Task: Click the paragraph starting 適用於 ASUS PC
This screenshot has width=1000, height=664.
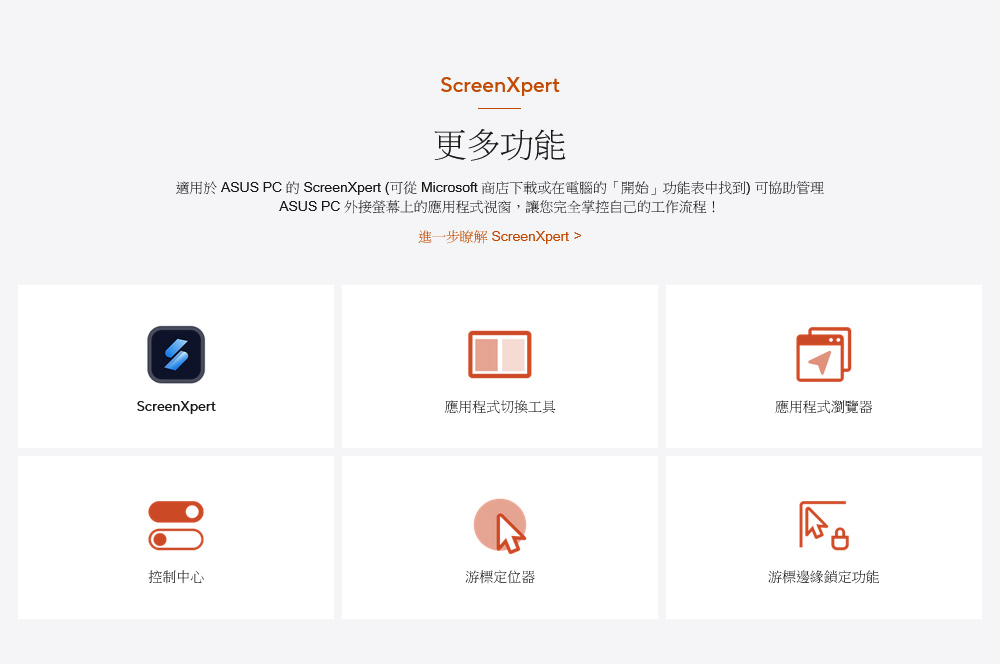Action: point(499,197)
